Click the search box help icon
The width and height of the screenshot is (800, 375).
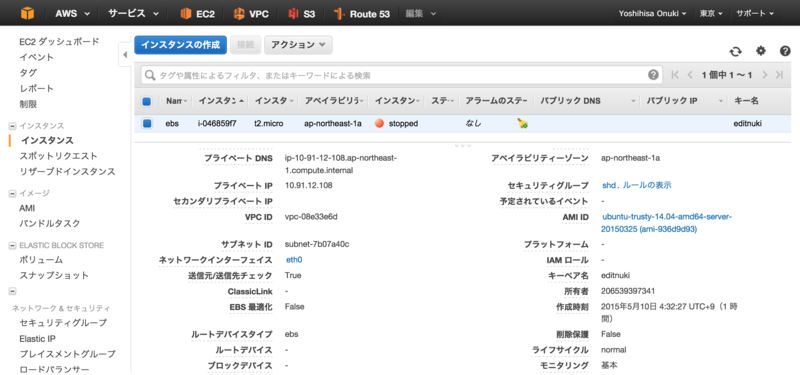click(x=653, y=75)
